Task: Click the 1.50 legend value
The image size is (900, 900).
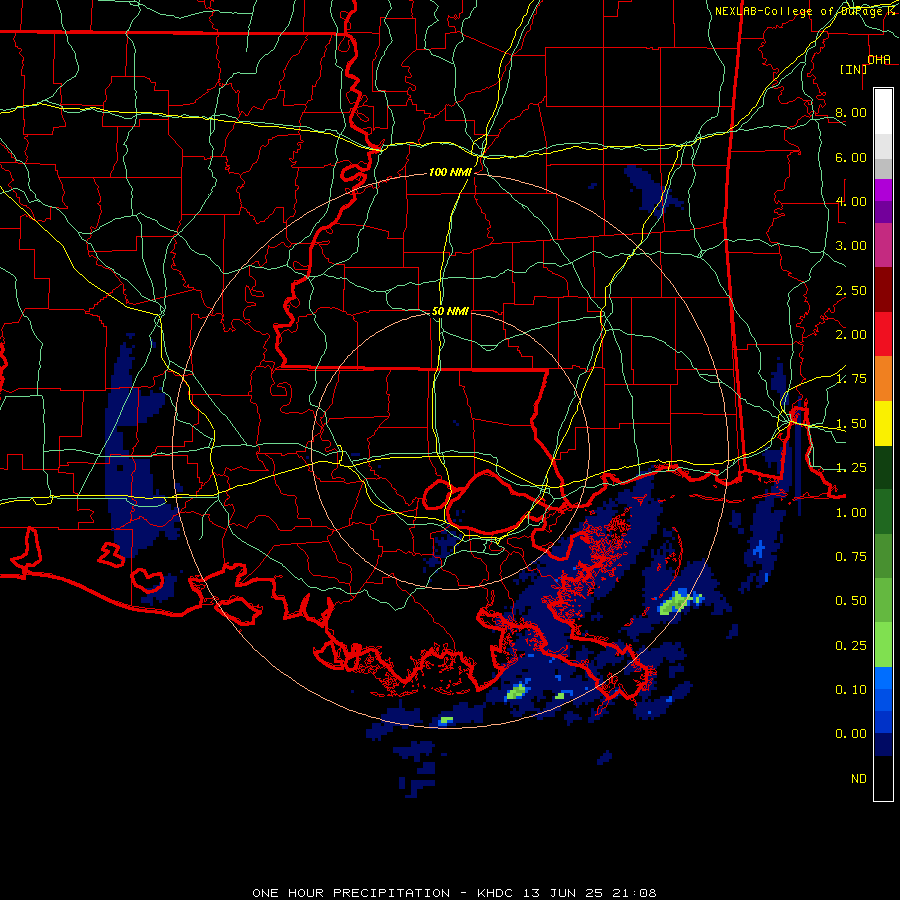Action: click(x=851, y=424)
